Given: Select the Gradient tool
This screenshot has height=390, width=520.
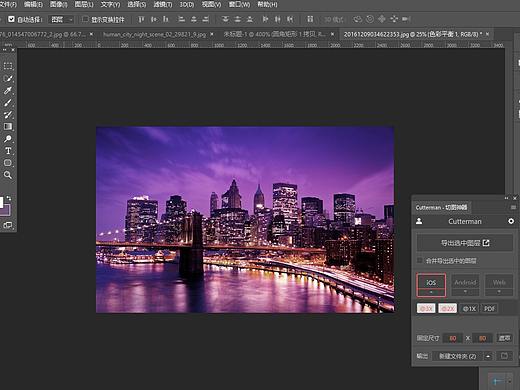Looking at the screenshot, I should (x=8, y=127).
